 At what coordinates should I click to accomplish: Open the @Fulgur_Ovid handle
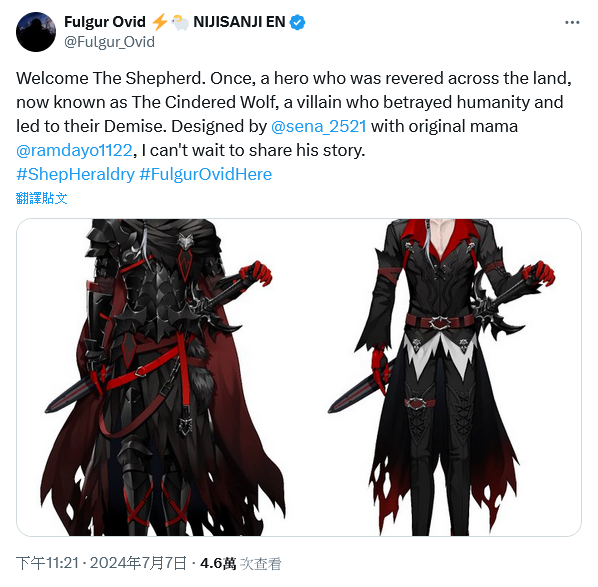pos(109,42)
